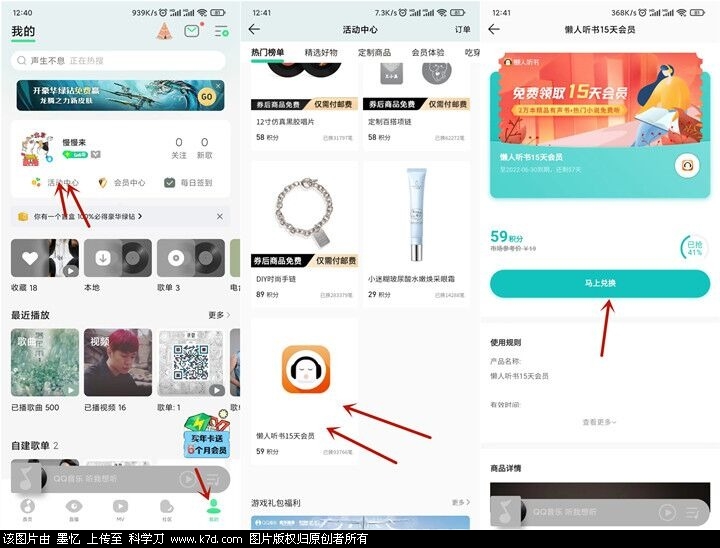Click the search field with 声生不息
This screenshot has width=720, height=548.
[x=118, y=61]
